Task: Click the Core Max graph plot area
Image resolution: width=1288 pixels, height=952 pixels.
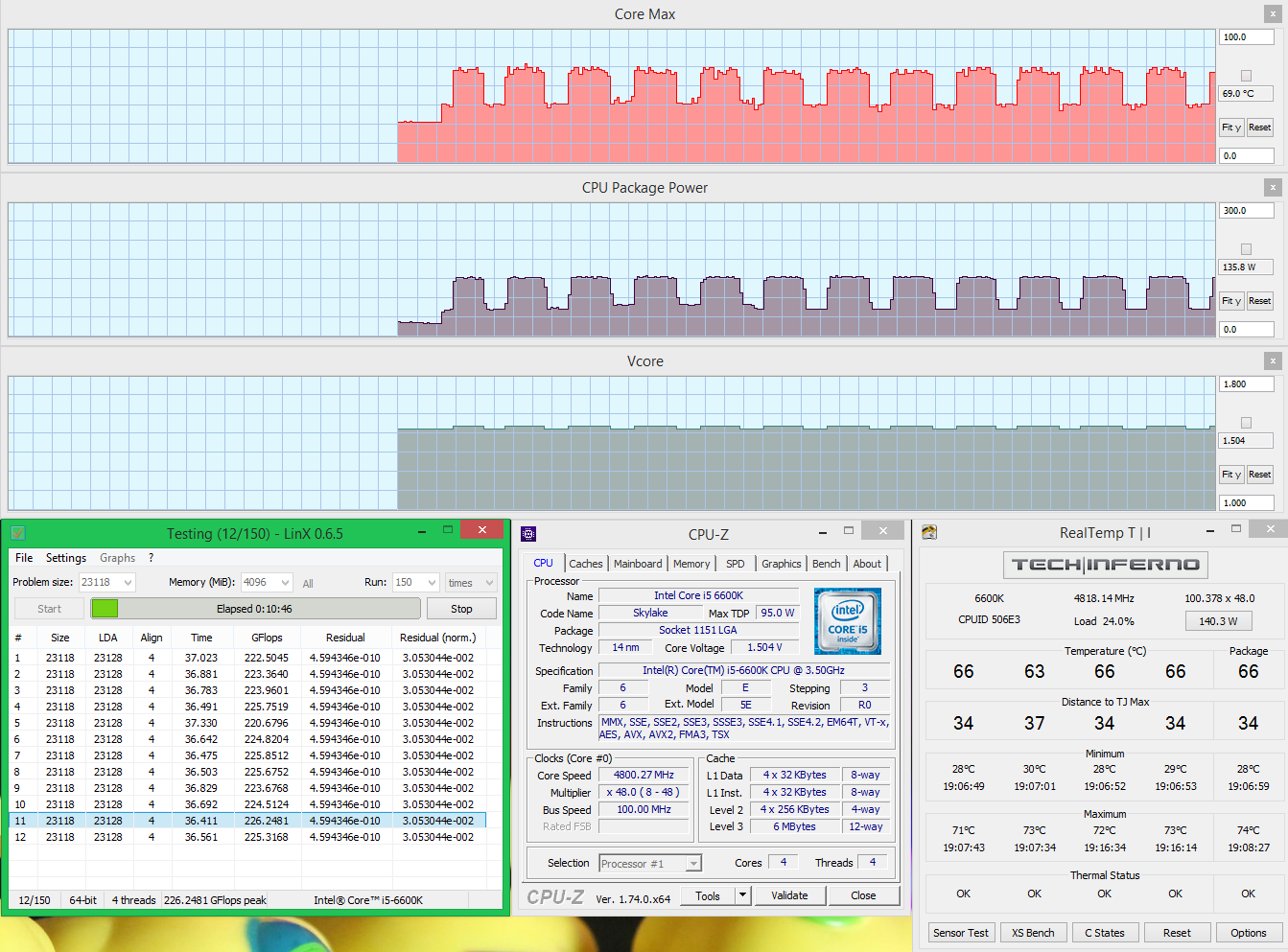Action: click(x=612, y=96)
